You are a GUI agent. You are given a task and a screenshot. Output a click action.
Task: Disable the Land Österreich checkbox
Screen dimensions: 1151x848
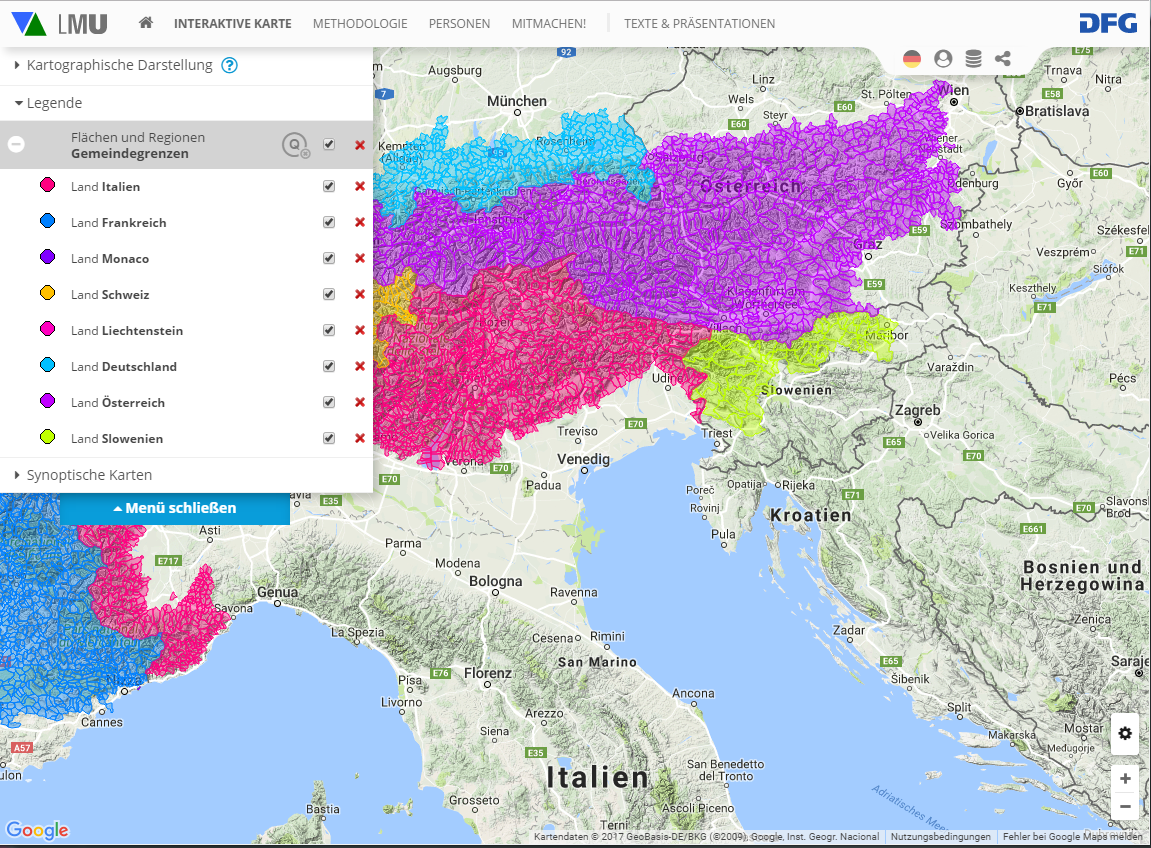coord(329,402)
